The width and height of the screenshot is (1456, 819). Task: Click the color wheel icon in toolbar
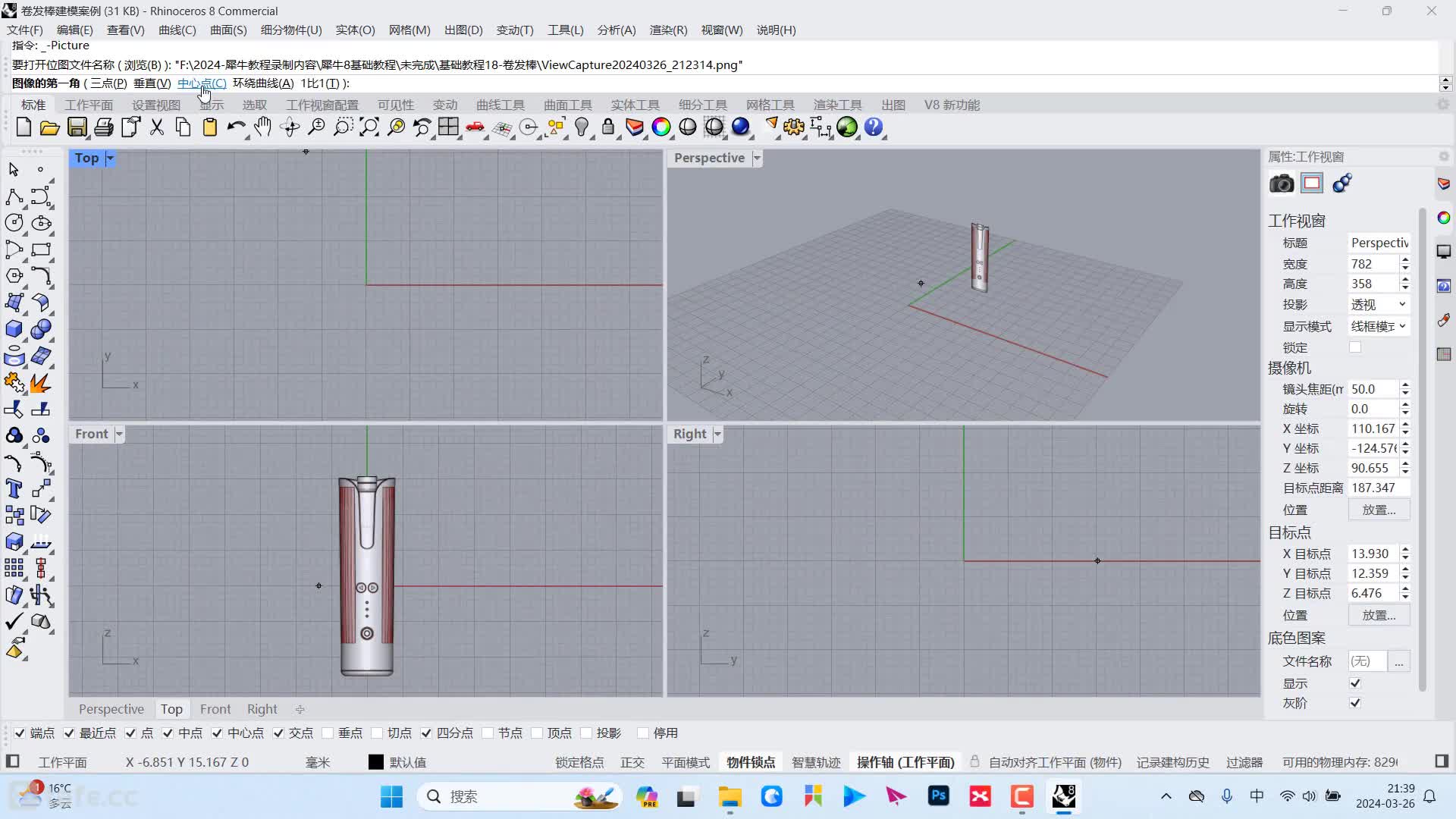pos(661,127)
